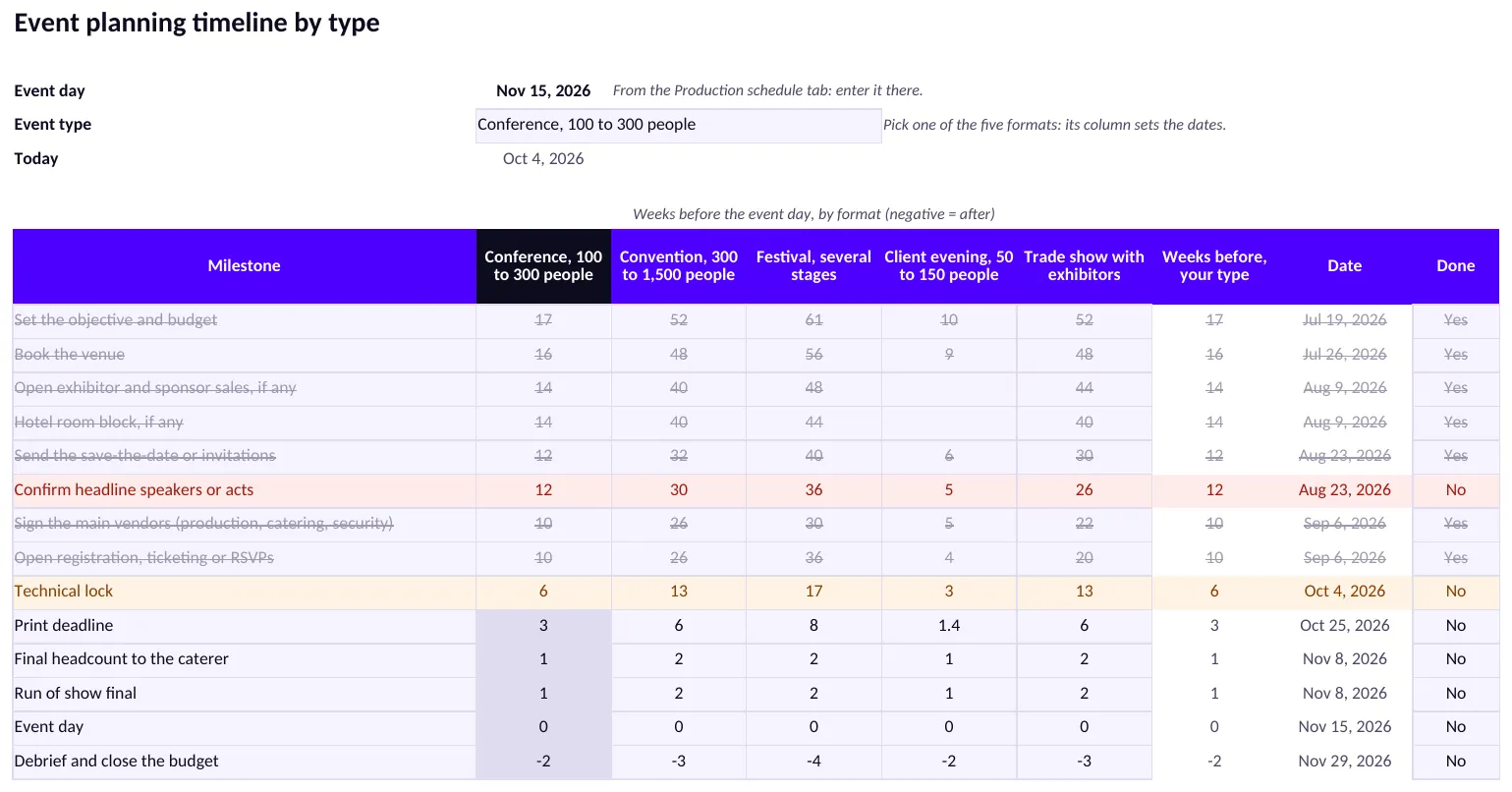Select the Event day milestone row cell
1512x792 pixels.
click(245, 727)
